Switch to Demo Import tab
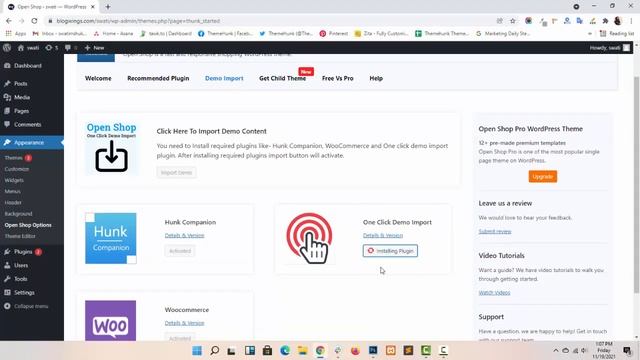Viewport: 640px width, 360px height. pyautogui.click(x=224, y=78)
